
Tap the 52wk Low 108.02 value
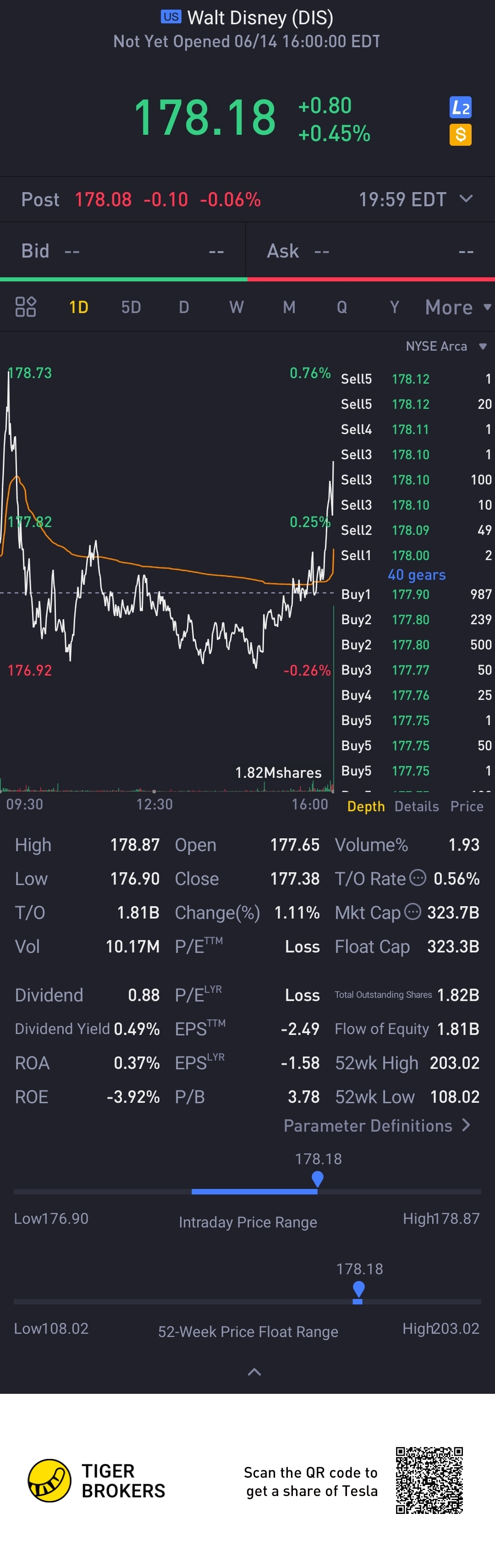454,1097
